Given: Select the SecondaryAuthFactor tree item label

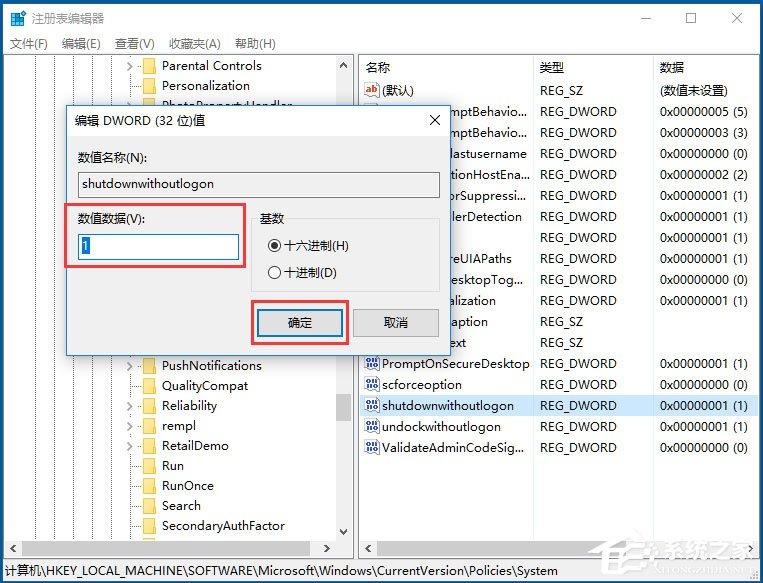Looking at the screenshot, I should tap(223, 526).
